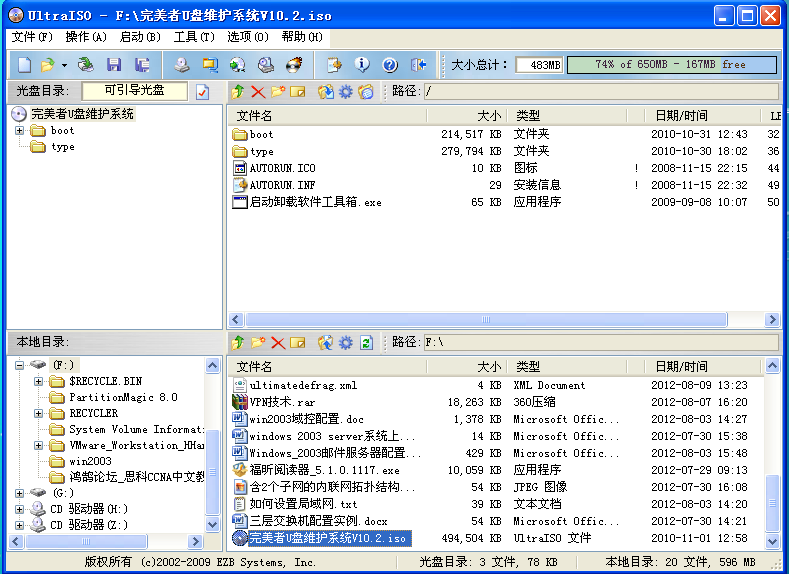Go up one level in the disc directory toolbar
Image resolution: width=789 pixels, height=574 pixels.
coord(238,92)
